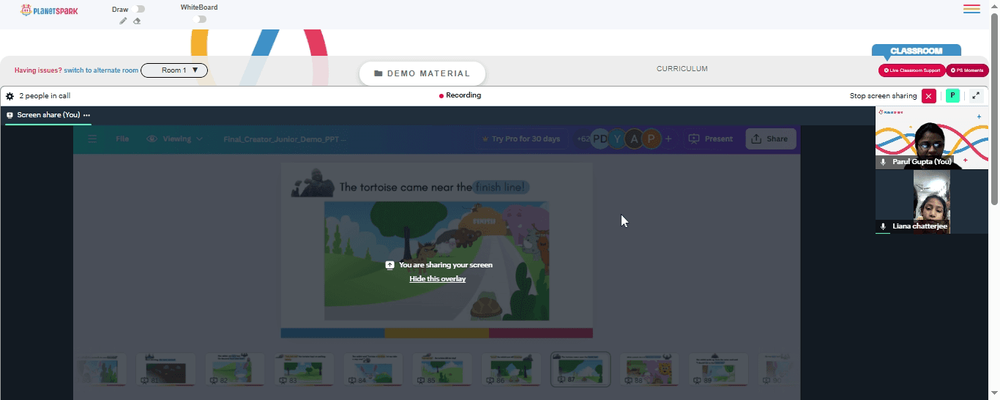Click Try Pro for 30 days
1000x400 pixels.
click(521, 138)
